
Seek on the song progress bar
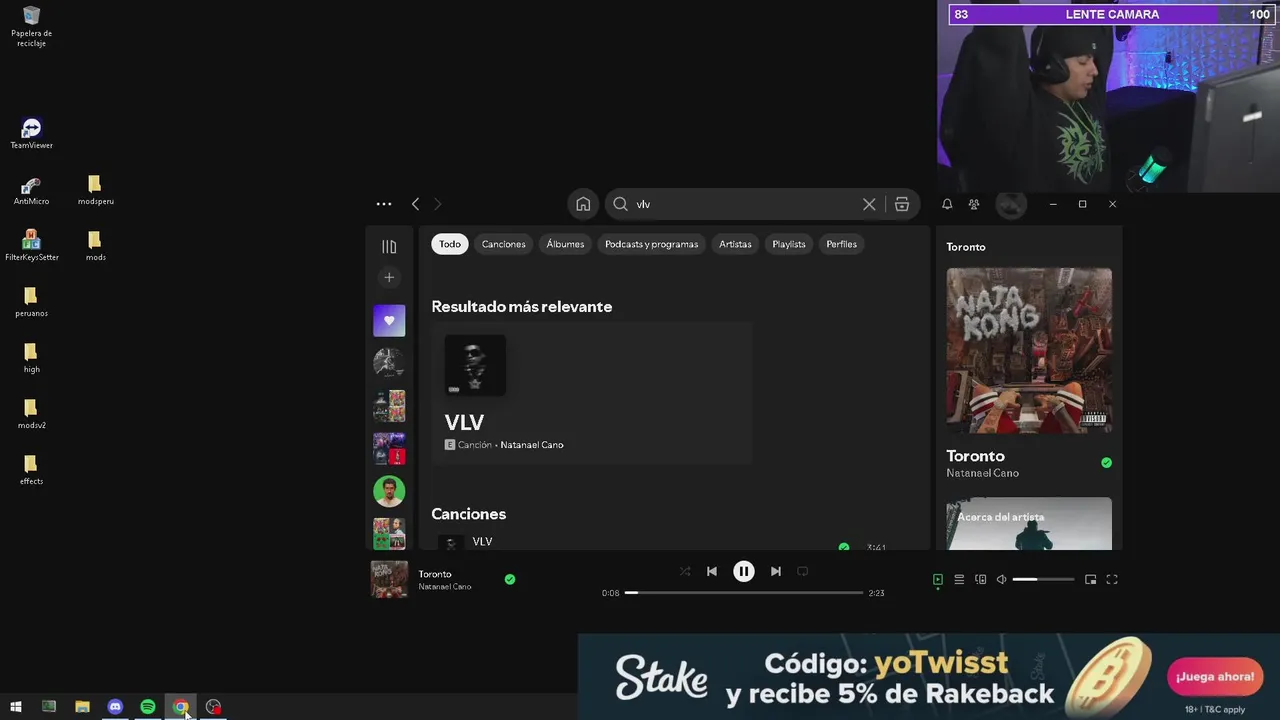(744, 593)
